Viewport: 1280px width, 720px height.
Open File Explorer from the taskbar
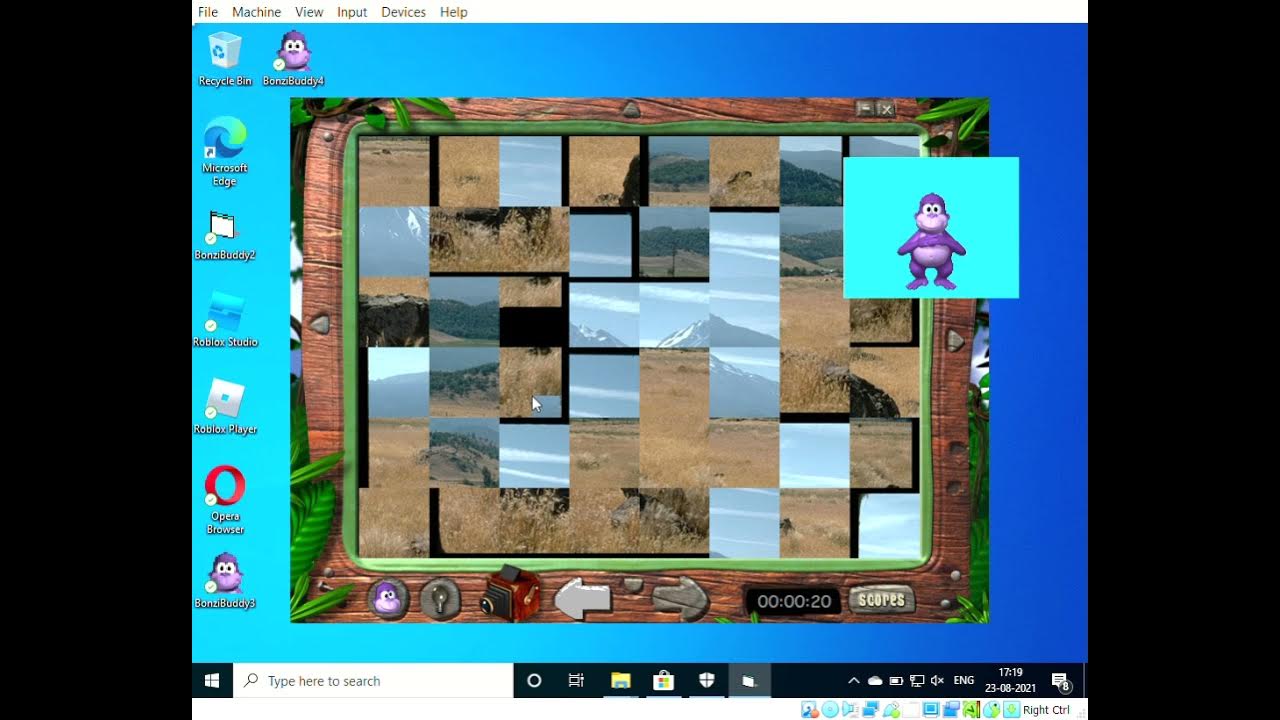point(621,680)
